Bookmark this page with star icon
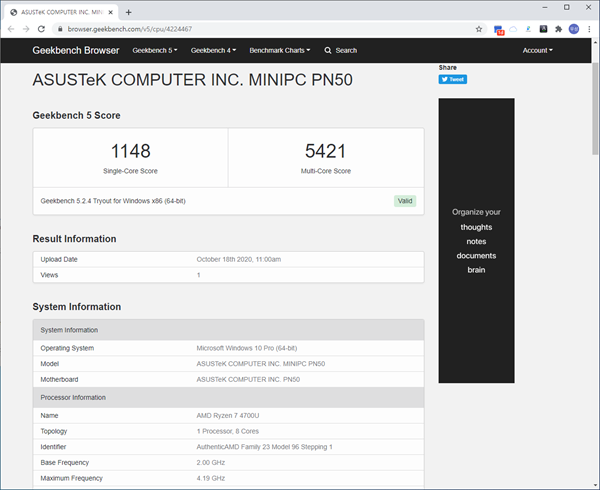Viewport: 600px width, 490px height. click(479, 29)
